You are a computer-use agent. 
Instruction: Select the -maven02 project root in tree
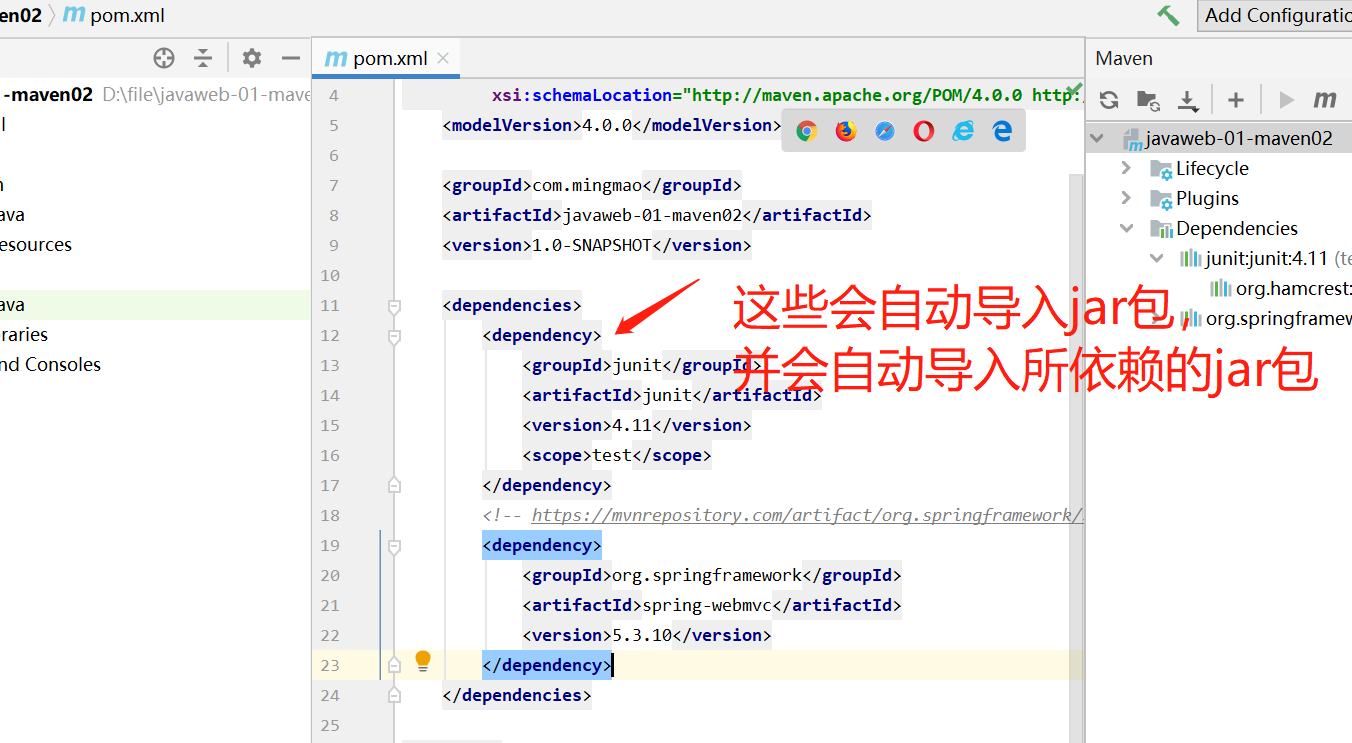pyautogui.click(x=50, y=95)
